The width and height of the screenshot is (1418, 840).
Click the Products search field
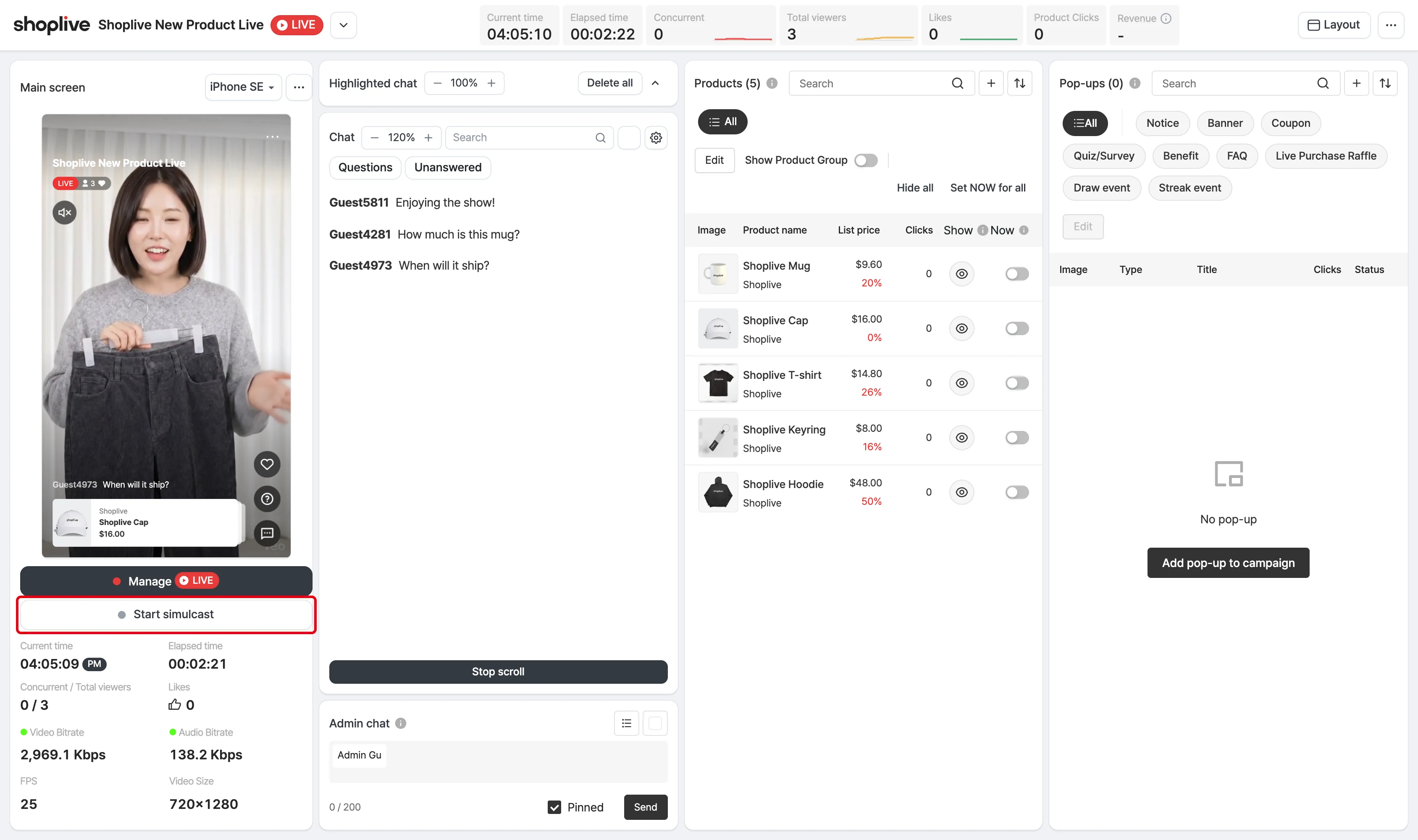pos(882,83)
